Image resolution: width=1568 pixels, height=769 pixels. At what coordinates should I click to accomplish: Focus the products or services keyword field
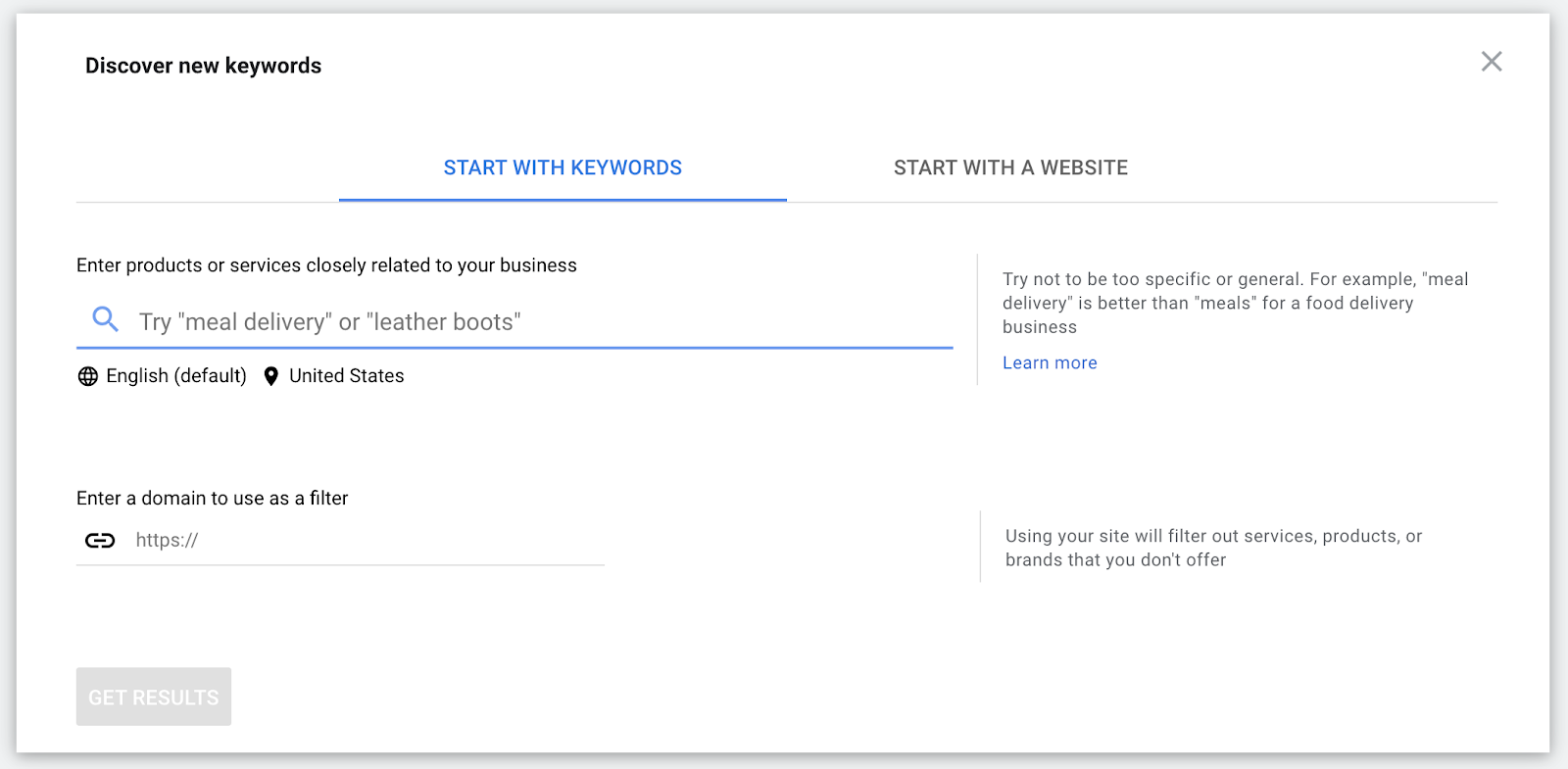click(x=539, y=322)
